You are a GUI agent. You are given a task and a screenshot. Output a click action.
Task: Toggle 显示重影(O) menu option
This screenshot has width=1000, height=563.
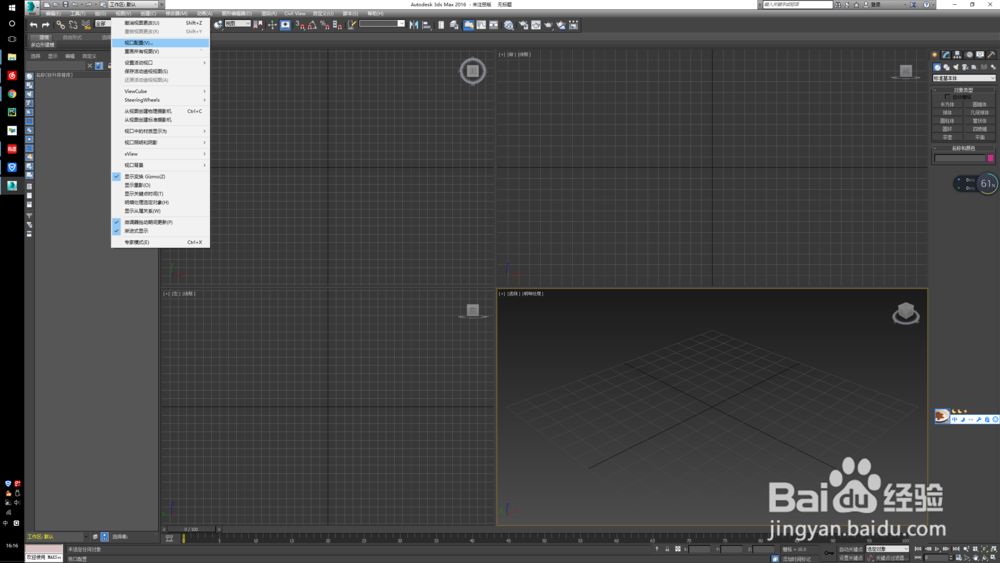(160, 185)
